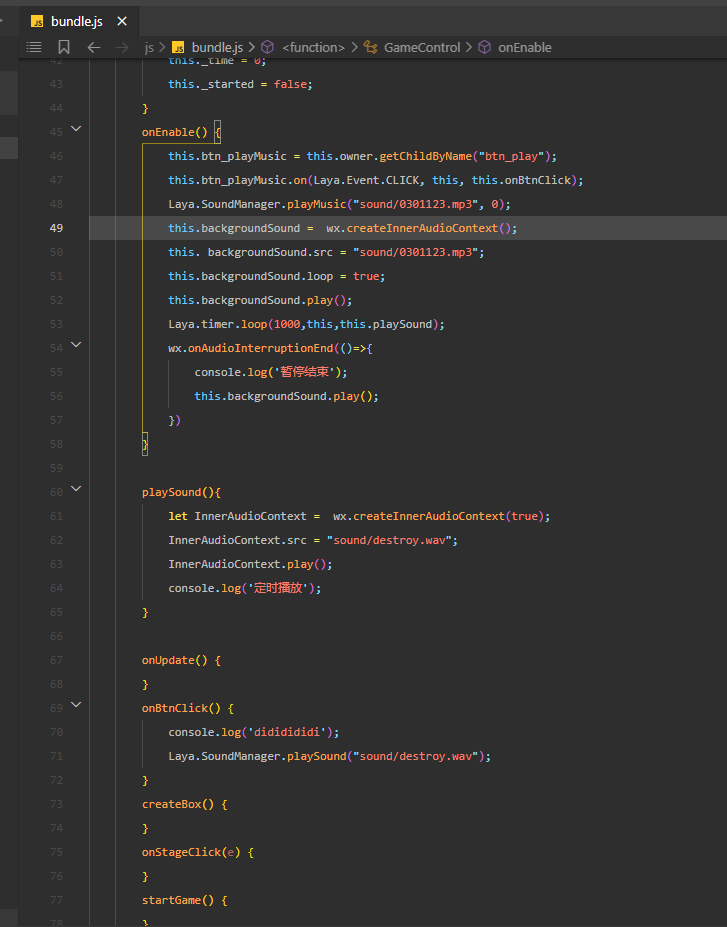Collapse the onEnable() fold arrow at line 45
The height and width of the screenshot is (927, 727).
point(76,128)
